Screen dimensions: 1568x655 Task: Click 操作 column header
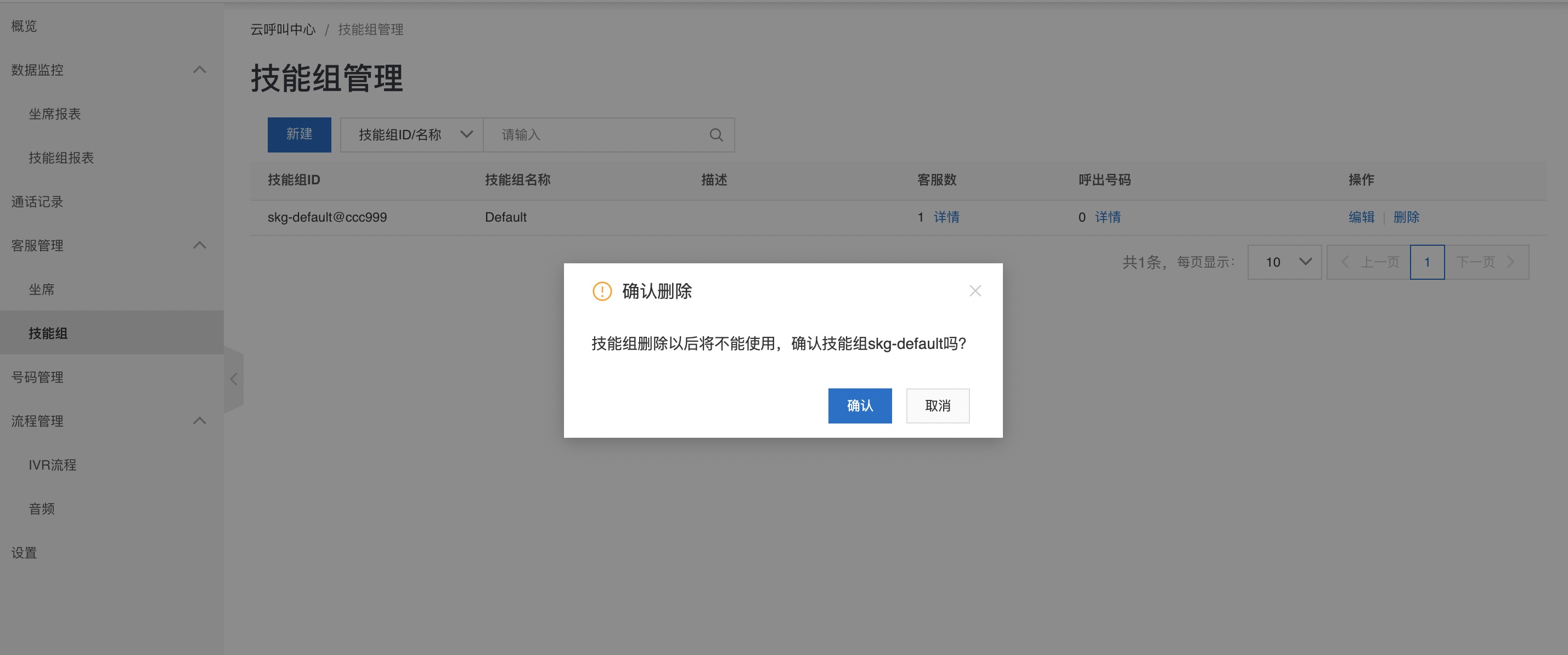1361,179
